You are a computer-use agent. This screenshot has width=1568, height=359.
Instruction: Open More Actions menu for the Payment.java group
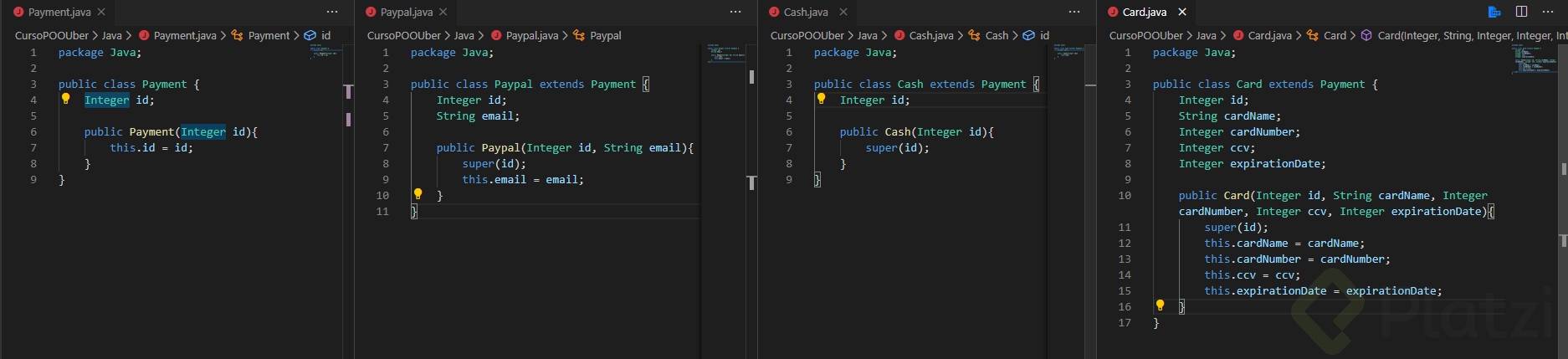click(332, 12)
